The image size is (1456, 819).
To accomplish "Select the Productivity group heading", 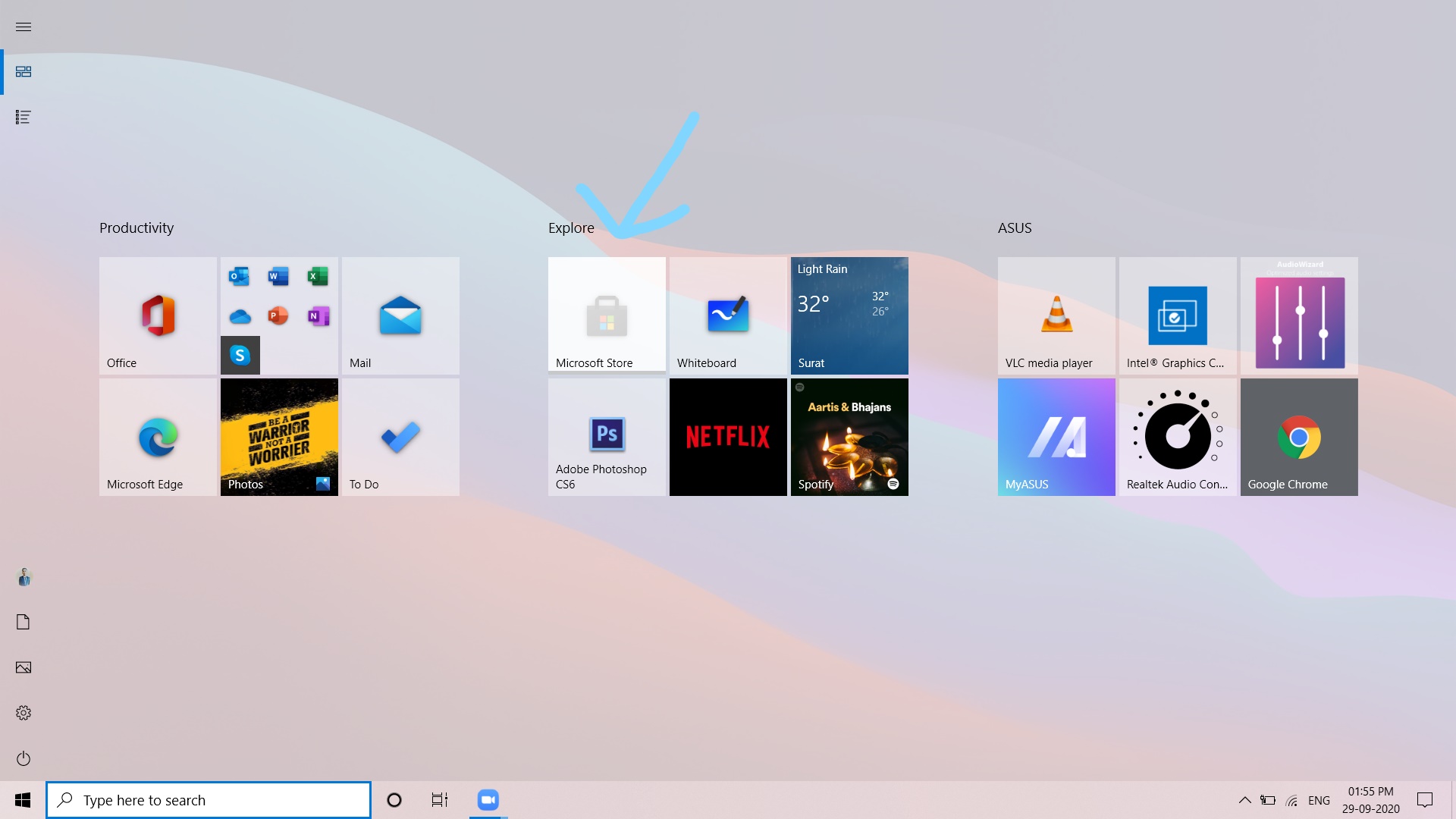I will [x=136, y=227].
